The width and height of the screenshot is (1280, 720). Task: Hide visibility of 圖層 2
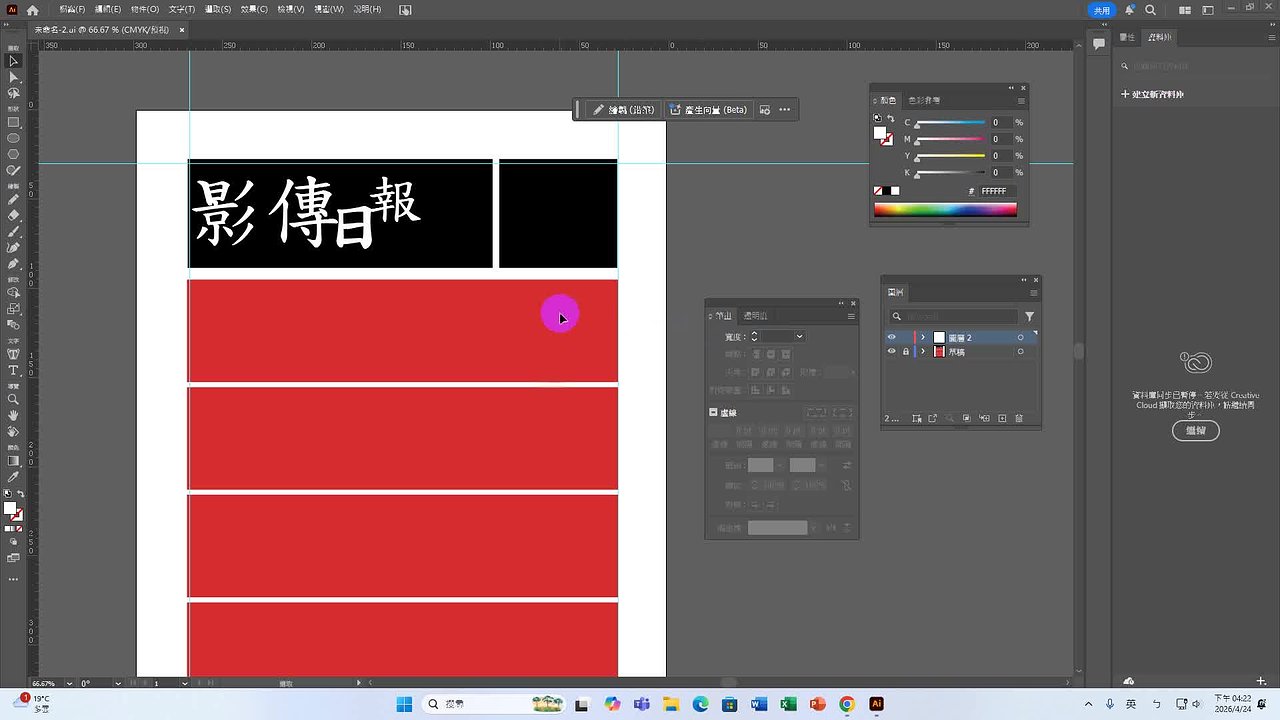pyautogui.click(x=892, y=337)
